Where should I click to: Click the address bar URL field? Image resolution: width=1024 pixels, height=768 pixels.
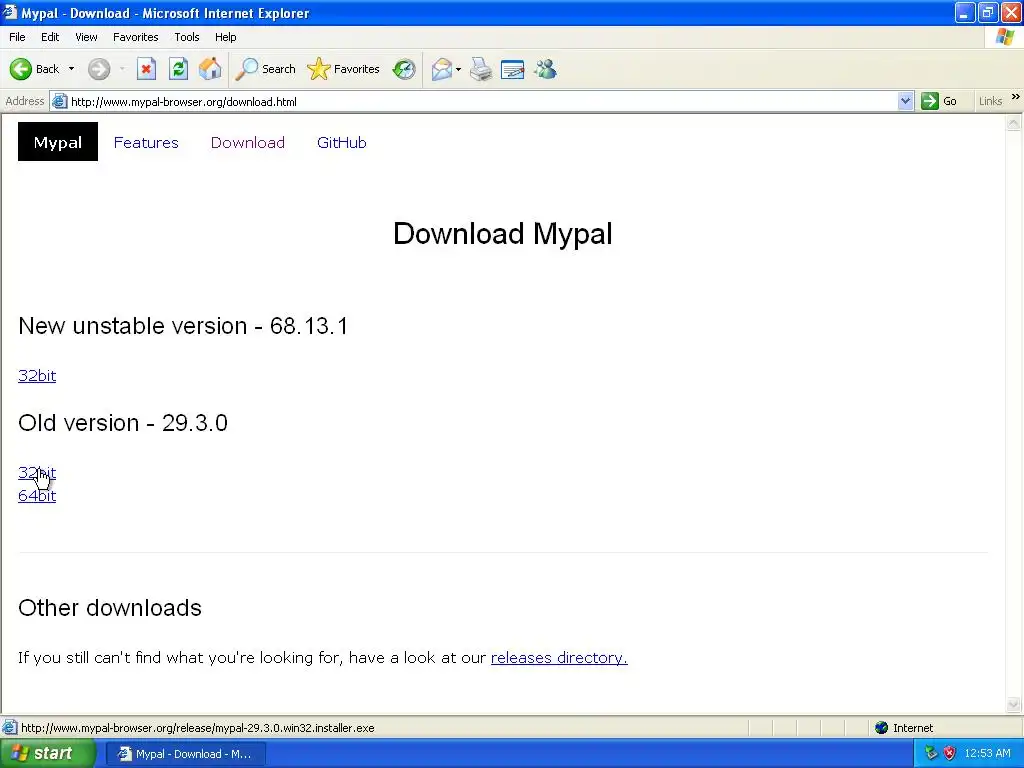click(482, 101)
